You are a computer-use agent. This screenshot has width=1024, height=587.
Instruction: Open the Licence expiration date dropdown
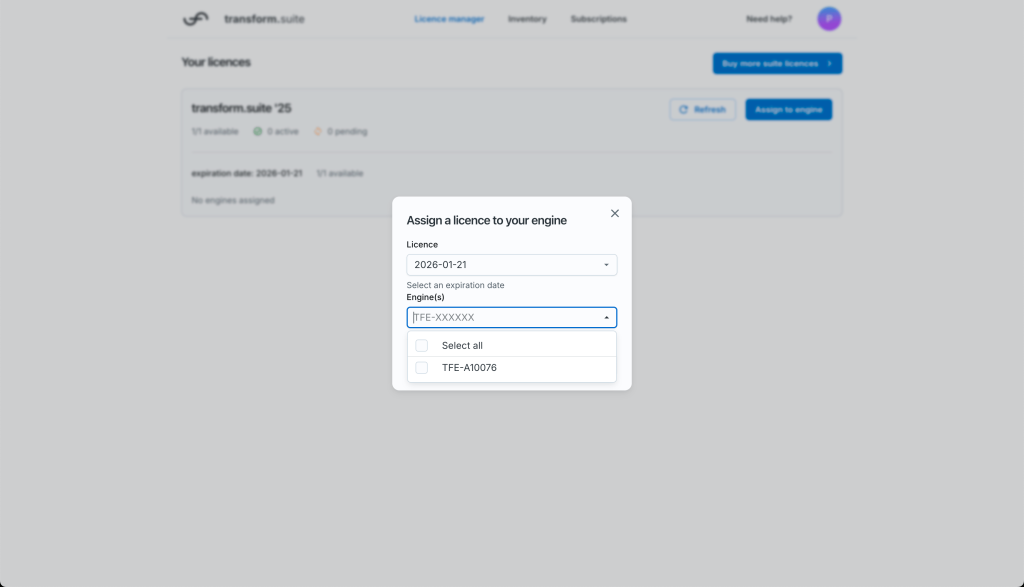(x=511, y=264)
